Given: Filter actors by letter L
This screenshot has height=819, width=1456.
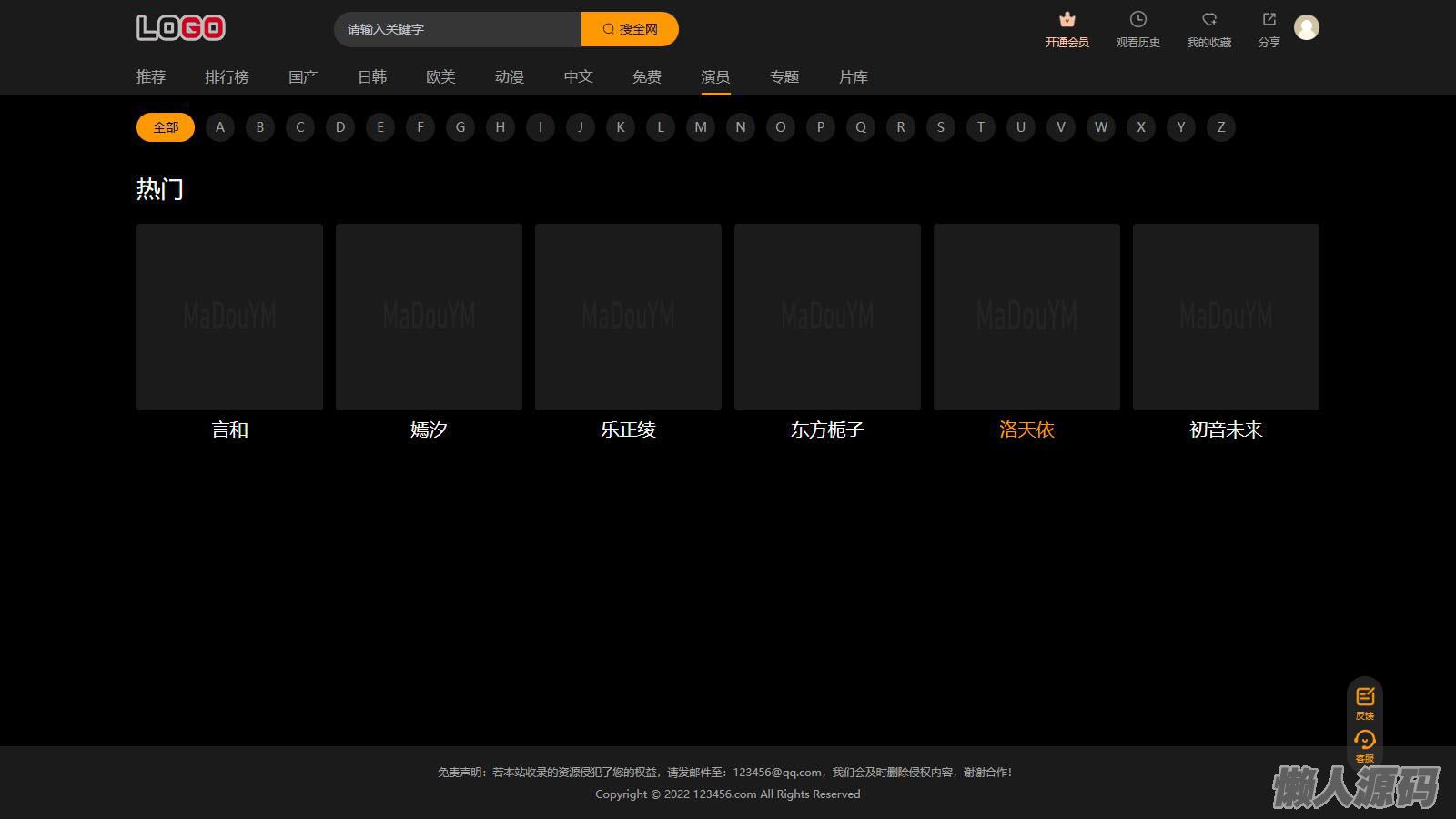Looking at the screenshot, I should pos(661,127).
